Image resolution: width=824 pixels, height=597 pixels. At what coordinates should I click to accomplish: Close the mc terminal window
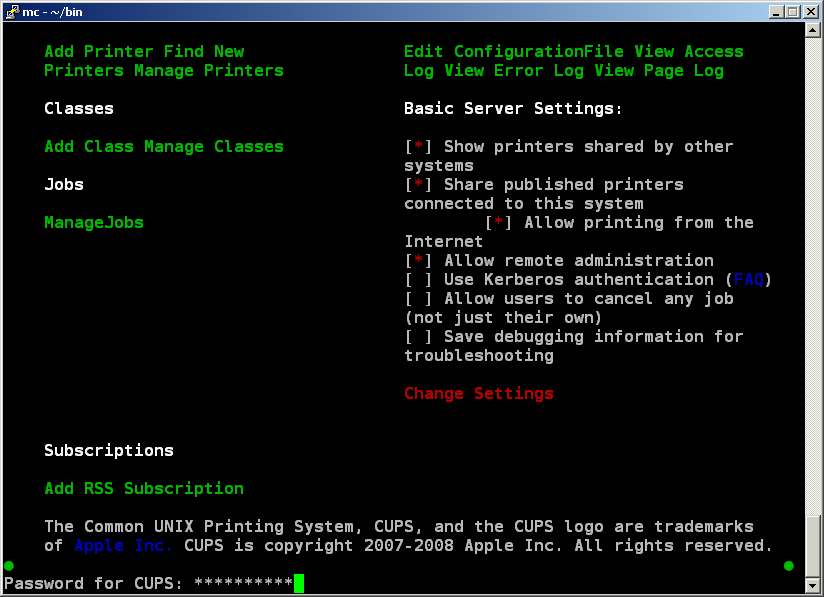[810, 11]
